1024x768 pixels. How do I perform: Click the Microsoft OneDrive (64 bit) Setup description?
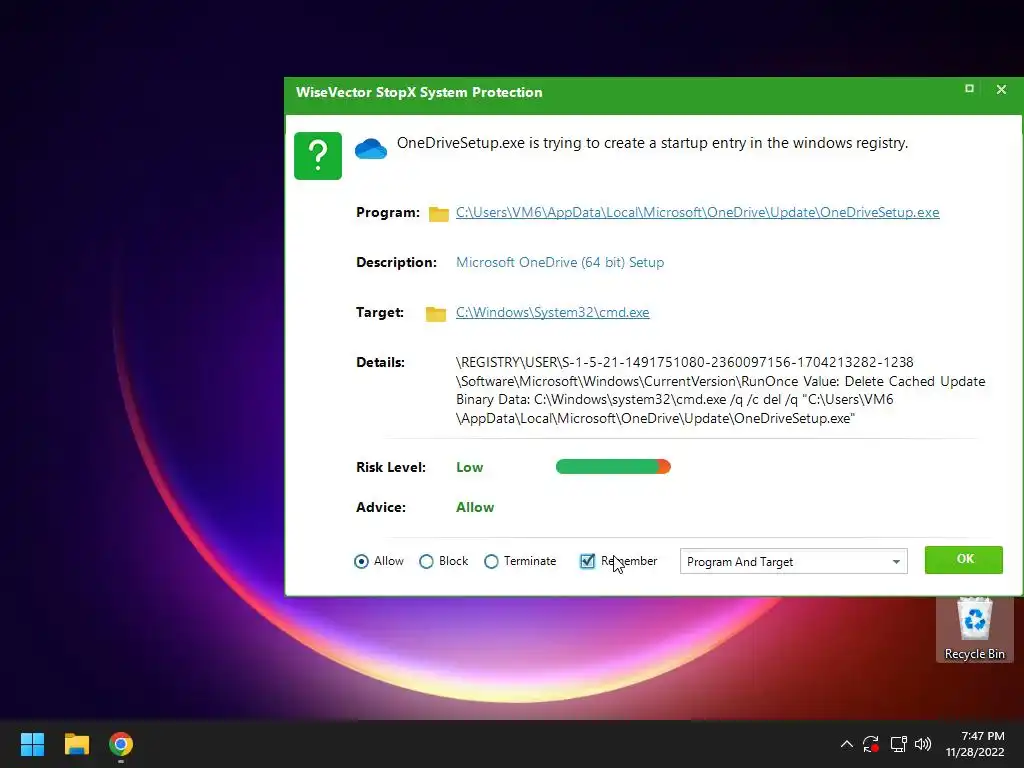pyautogui.click(x=560, y=263)
